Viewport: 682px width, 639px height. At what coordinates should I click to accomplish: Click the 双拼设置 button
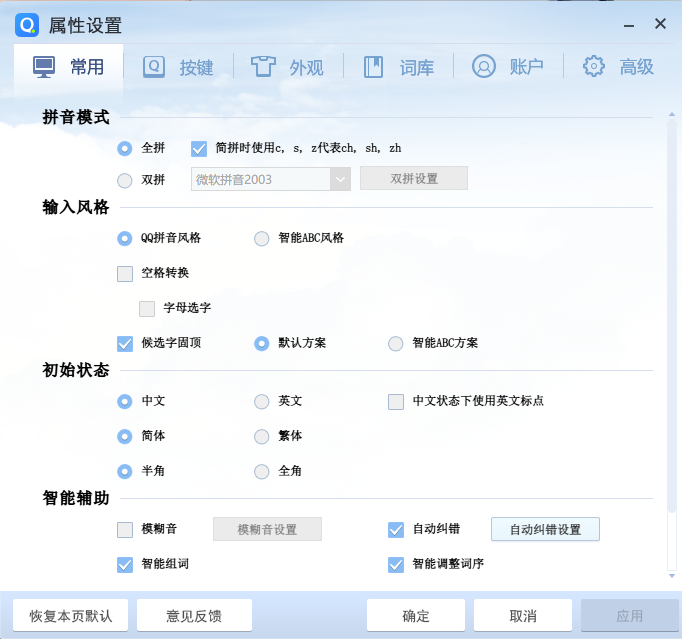(x=414, y=178)
